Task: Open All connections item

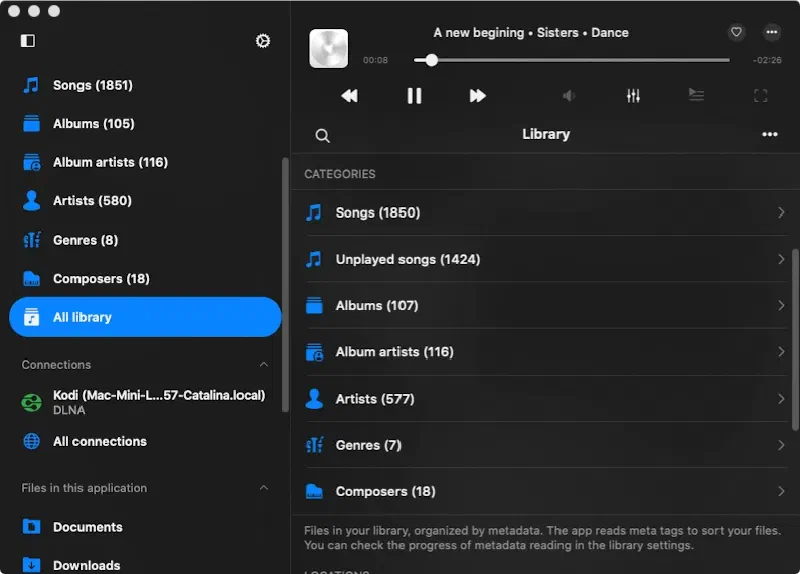Action: click(x=99, y=441)
